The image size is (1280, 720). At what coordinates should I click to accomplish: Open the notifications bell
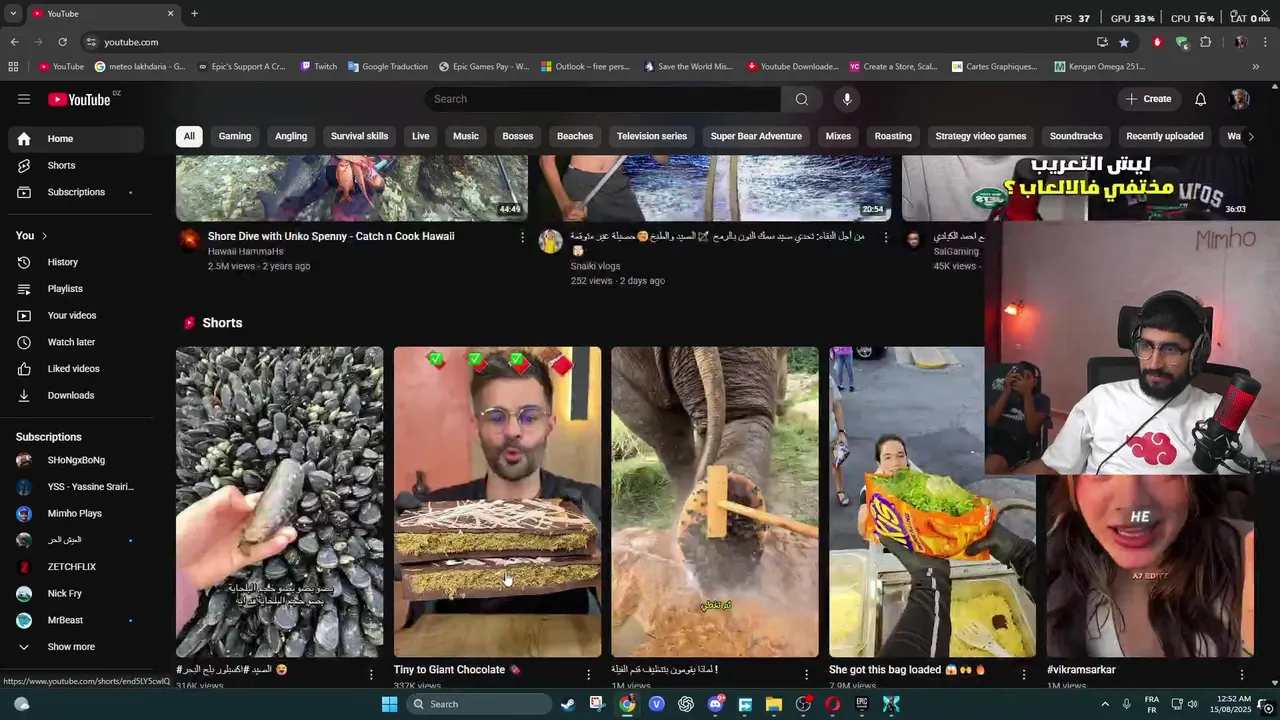click(1200, 99)
